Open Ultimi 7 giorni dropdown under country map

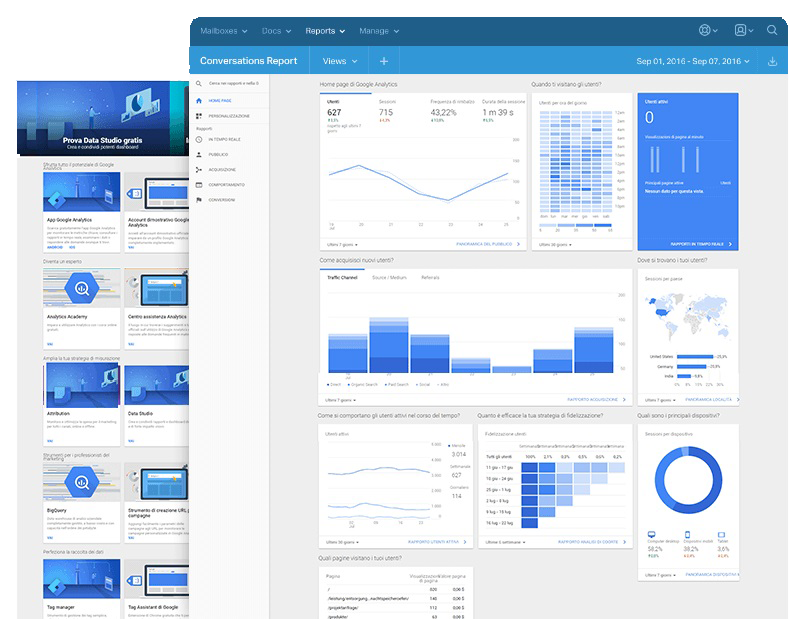click(660, 400)
